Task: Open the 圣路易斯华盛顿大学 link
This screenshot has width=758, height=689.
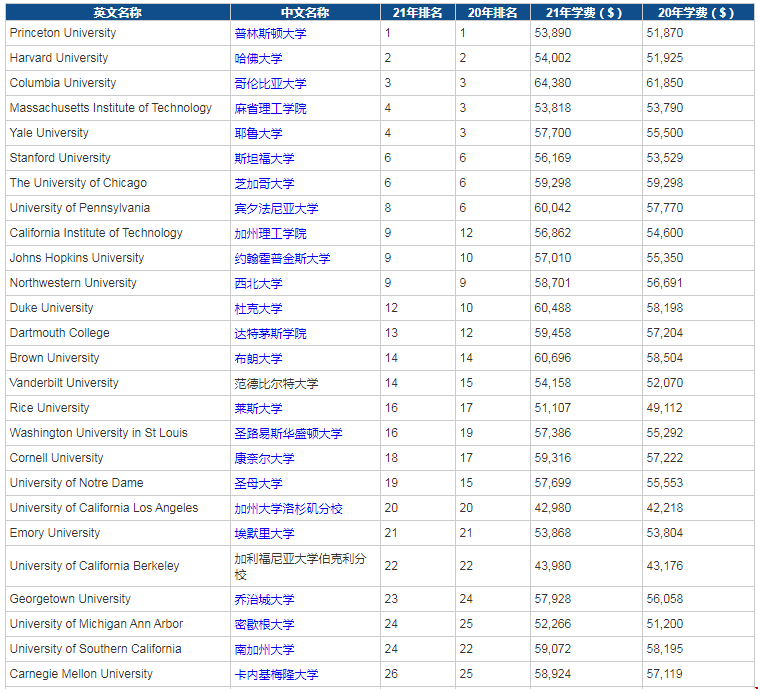Action: coord(288,434)
